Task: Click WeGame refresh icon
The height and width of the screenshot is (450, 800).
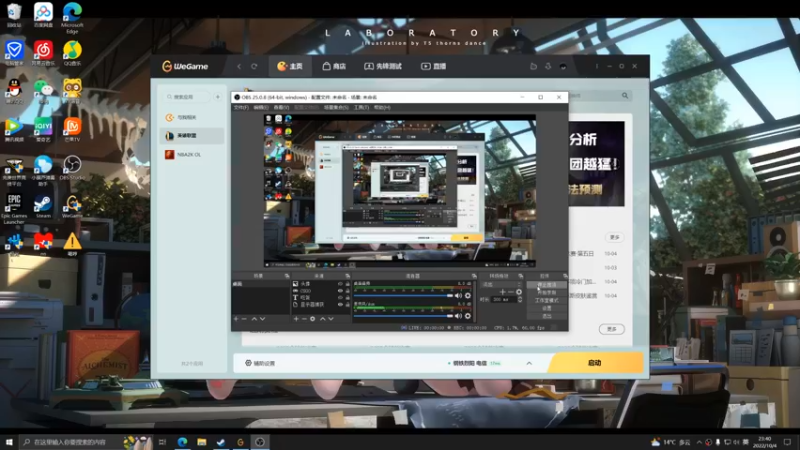Action: [254, 66]
